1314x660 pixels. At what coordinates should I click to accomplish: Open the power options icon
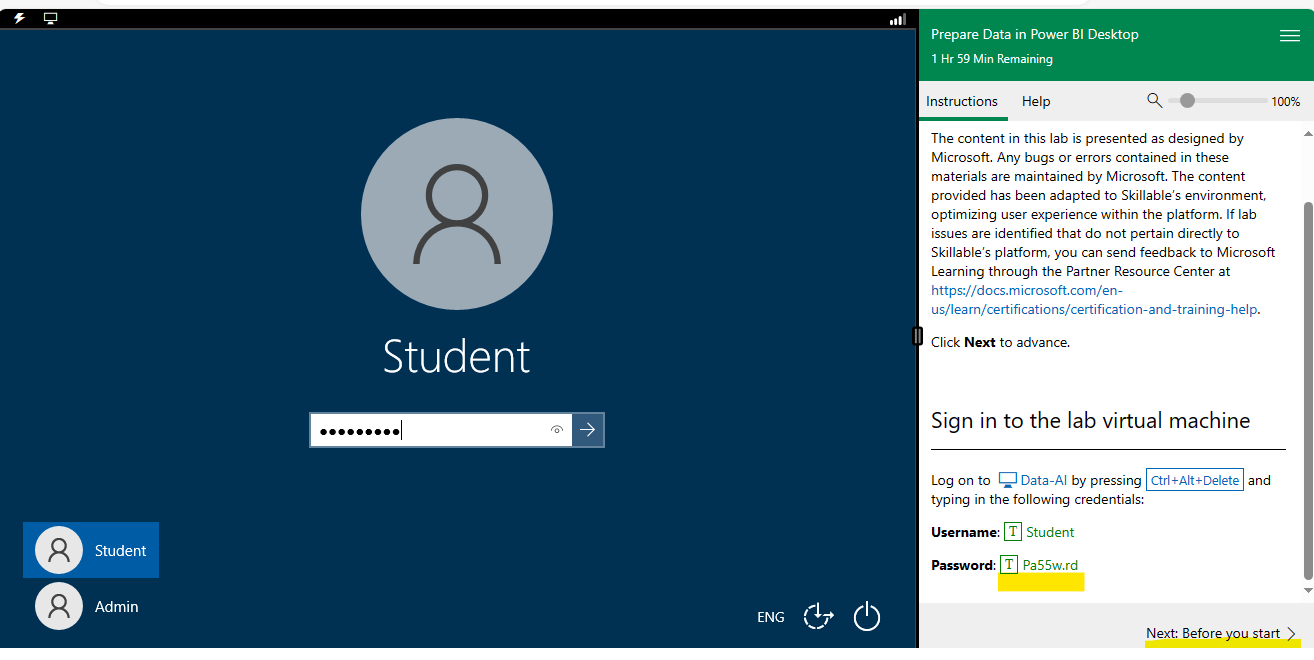(x=867, y=616)
